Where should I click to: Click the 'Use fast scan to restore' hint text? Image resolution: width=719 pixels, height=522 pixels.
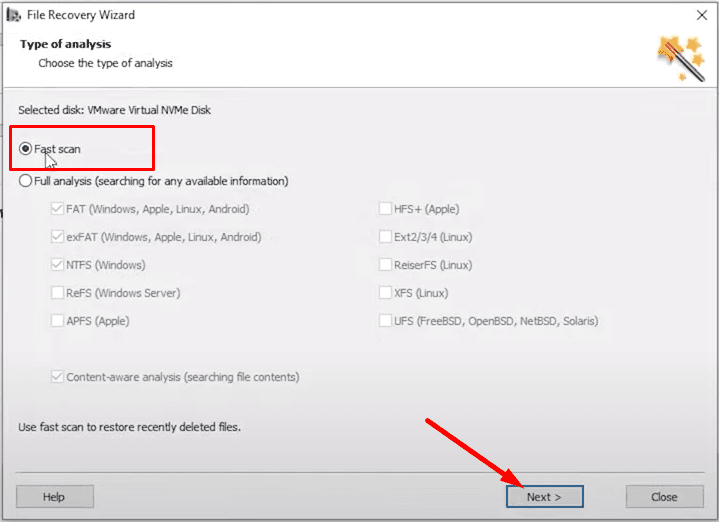click(x=129, y=427)
